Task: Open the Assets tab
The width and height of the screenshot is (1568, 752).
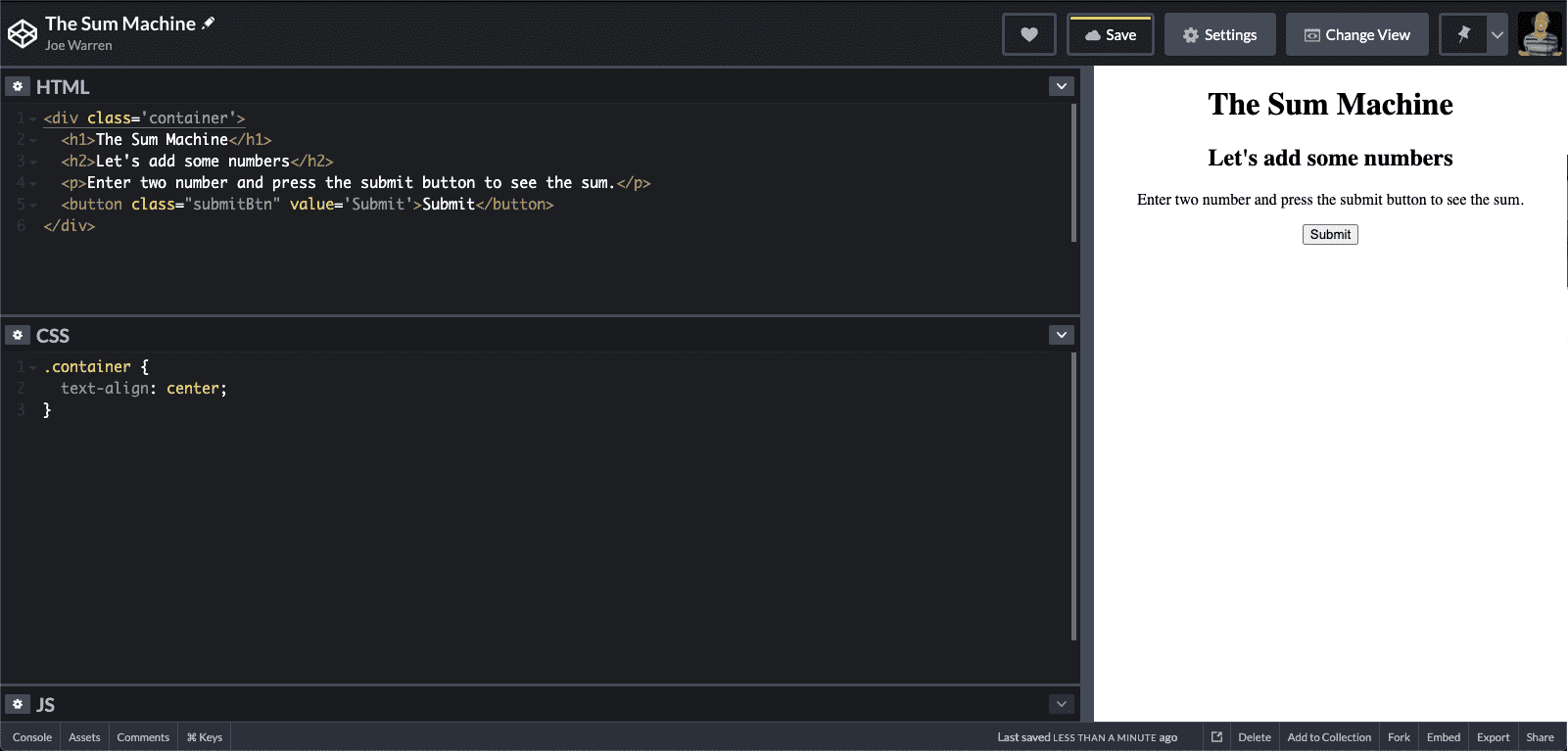Action: (84, 737)
